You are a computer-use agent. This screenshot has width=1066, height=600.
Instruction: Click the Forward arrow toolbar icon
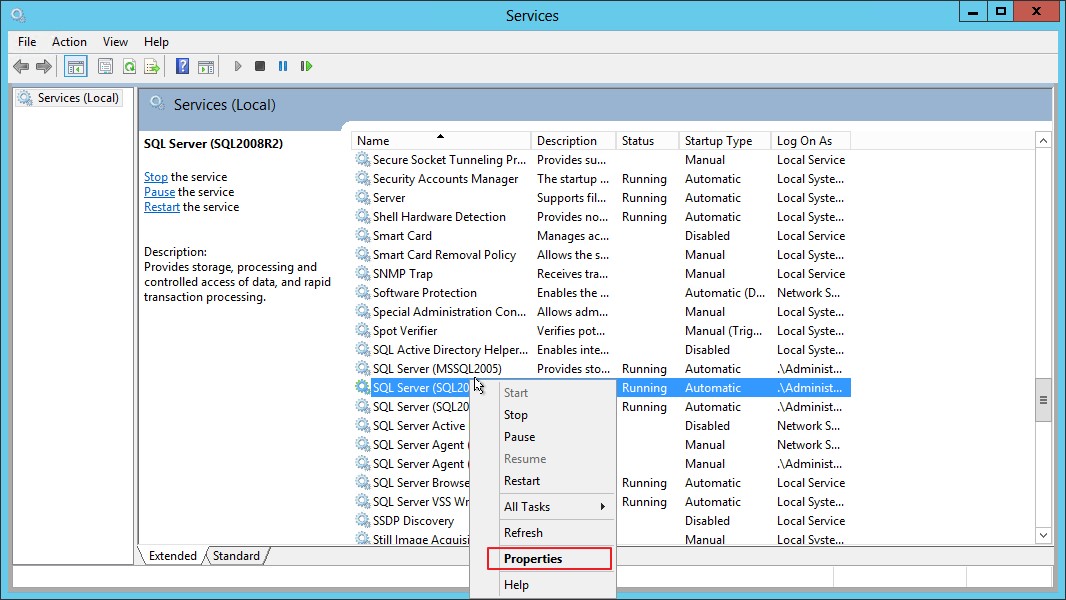[x=44, y=67]
